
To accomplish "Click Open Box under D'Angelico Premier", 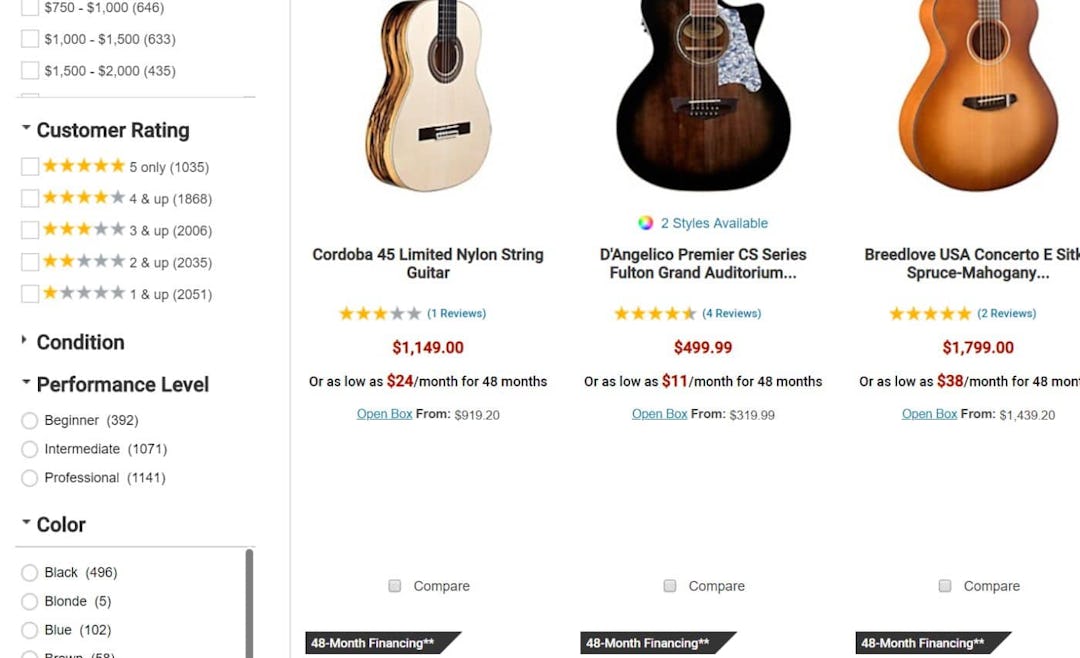I will pyautogui.click(x=659, y=413).
